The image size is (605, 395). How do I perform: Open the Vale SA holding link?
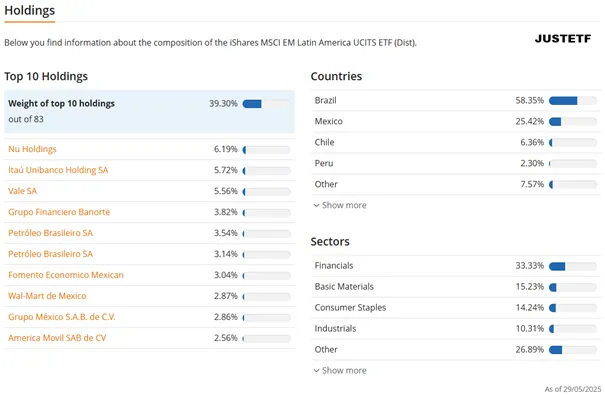click(23, 191)
